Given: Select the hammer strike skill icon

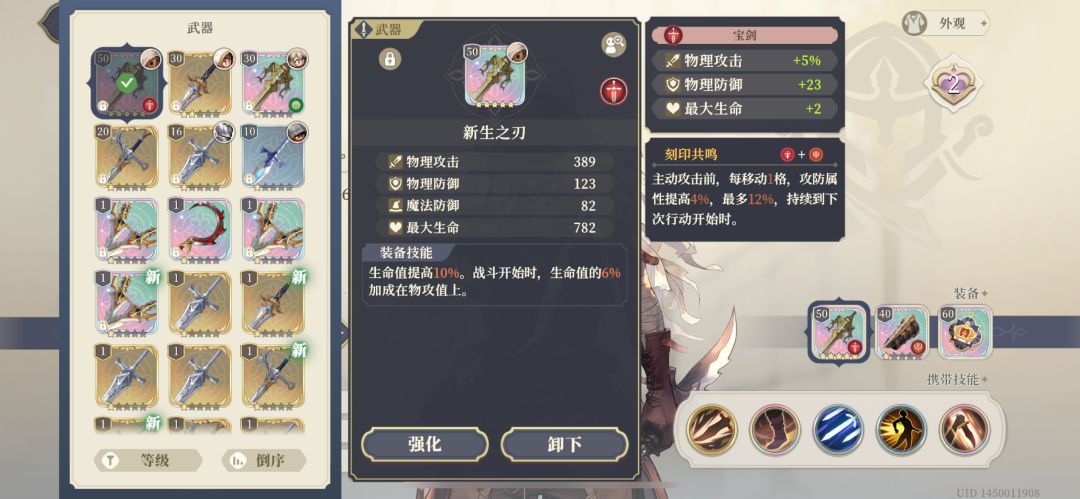Looking at the screenshot, I should point(964,429).
